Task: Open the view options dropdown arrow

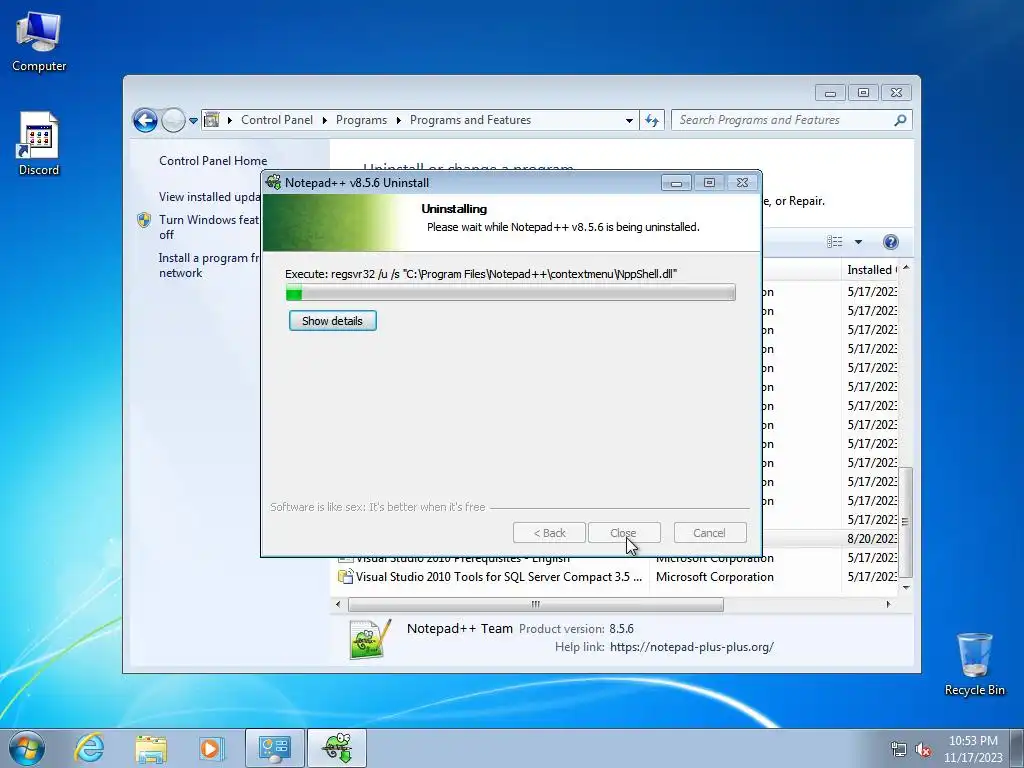Action: pyautogui.click(x=858, y=242)
